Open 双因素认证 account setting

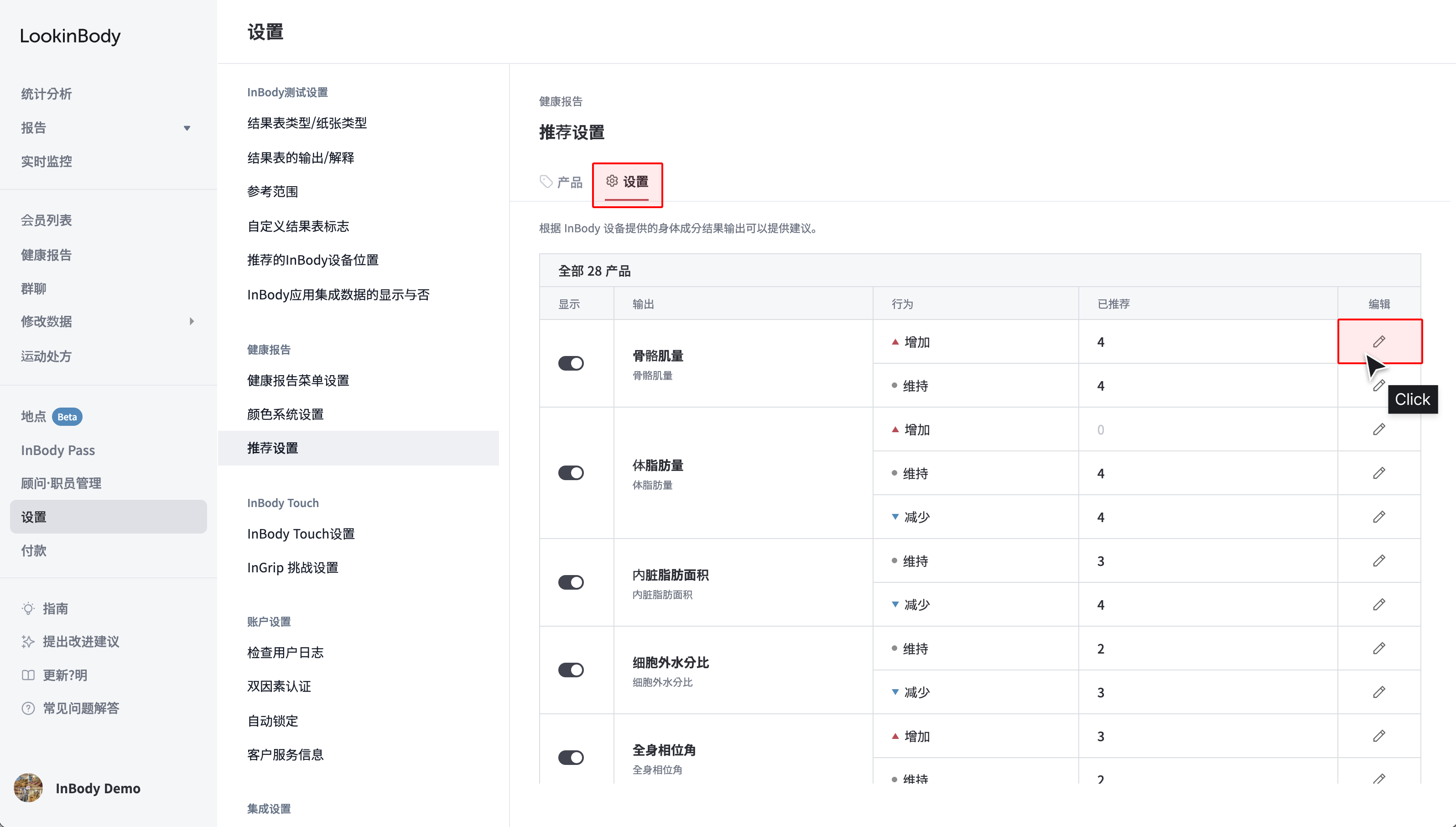point(279,686)
